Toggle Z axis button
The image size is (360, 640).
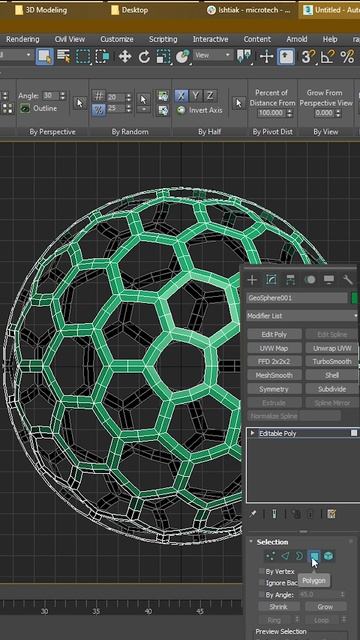(x=210, y=96)
